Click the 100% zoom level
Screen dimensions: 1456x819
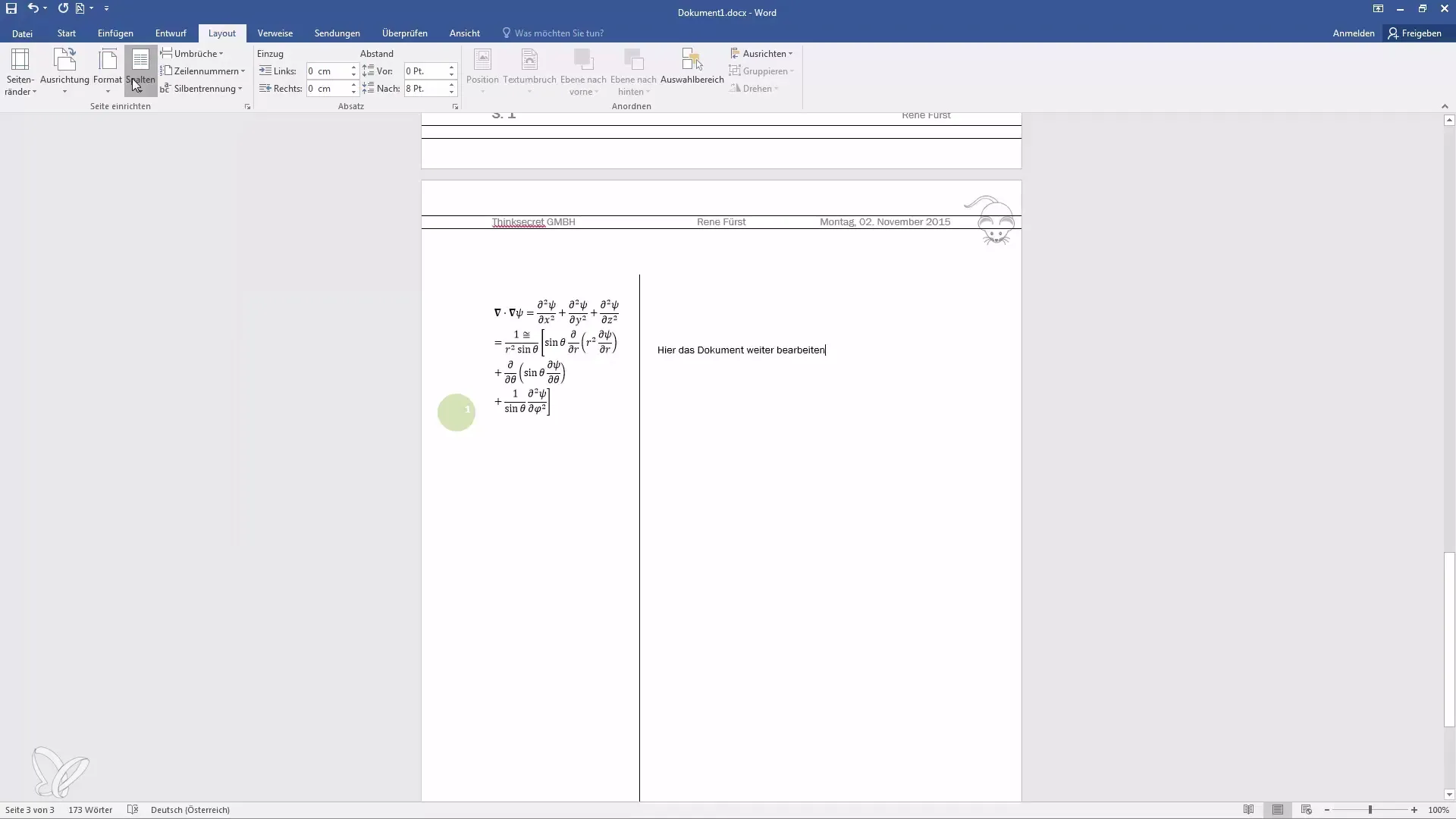(x=1439, y=810)
